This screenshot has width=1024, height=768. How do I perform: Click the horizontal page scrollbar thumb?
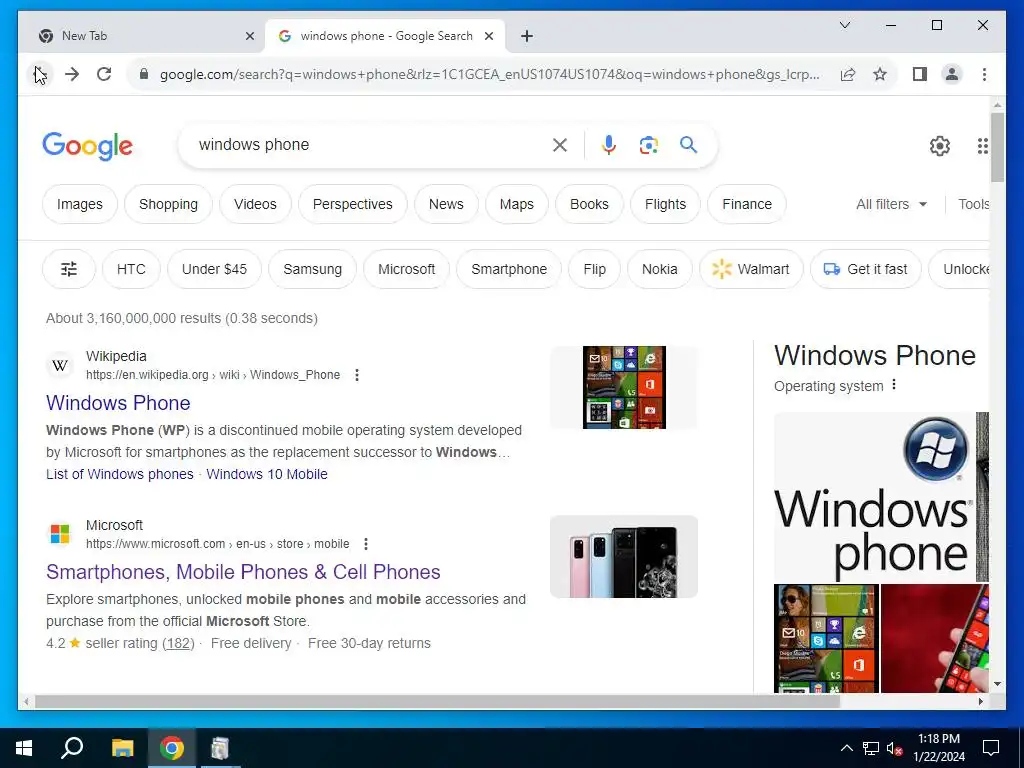click(437, 701)
